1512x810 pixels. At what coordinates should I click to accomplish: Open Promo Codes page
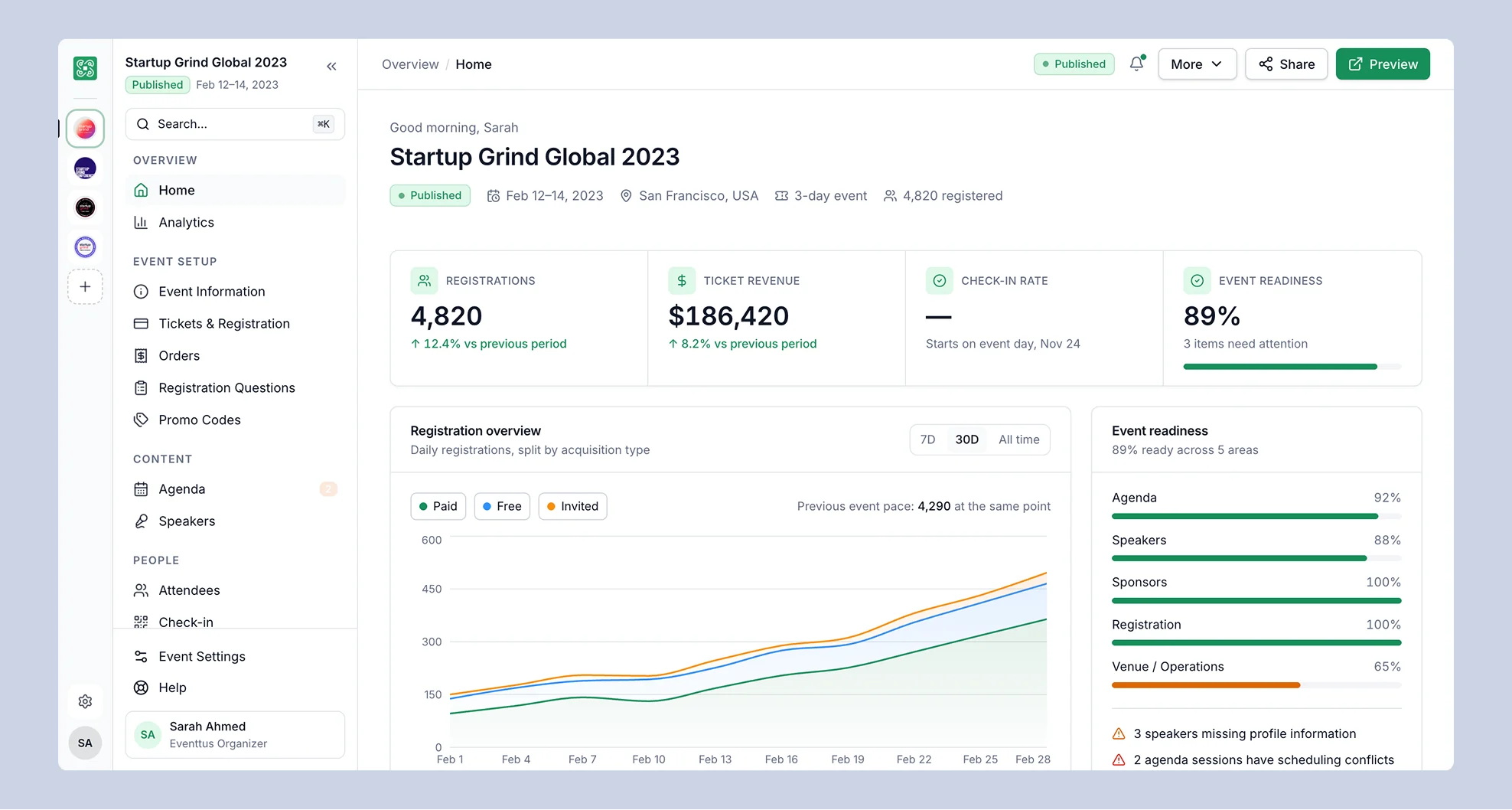click(x=235, y=420)
